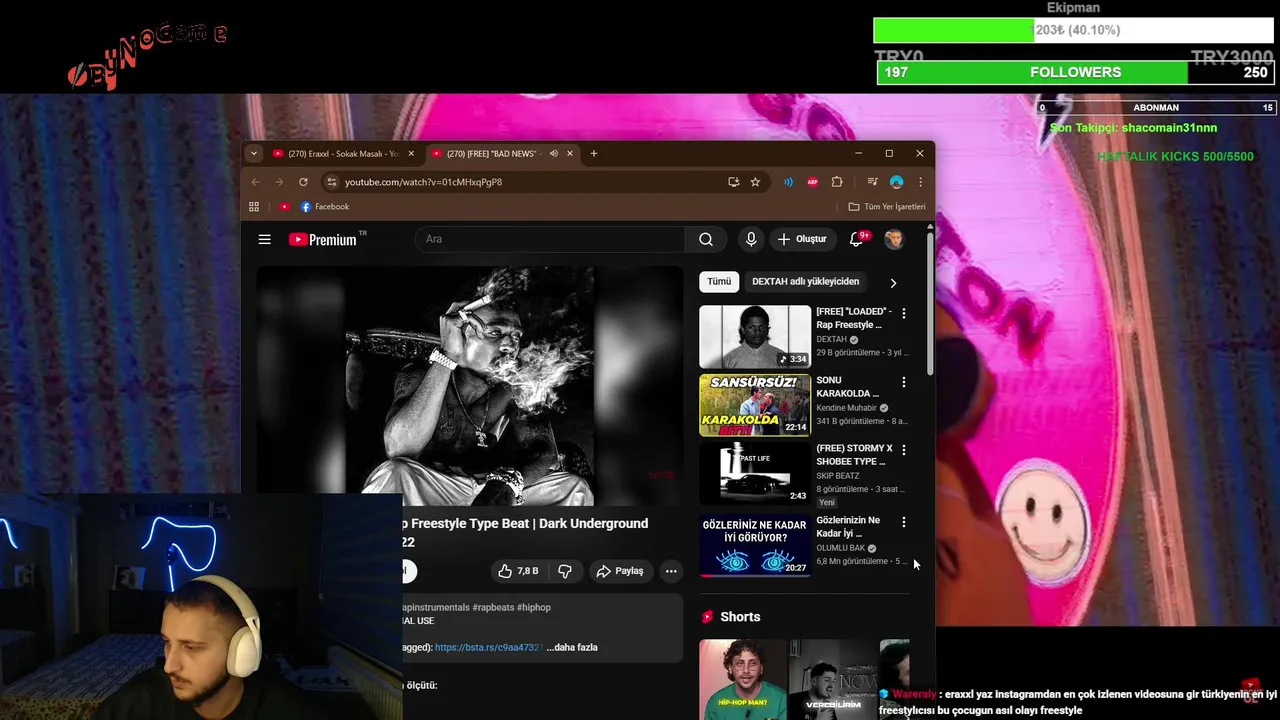
Task: Open media playback controls in the toolbar
Action: pos(872,182)
